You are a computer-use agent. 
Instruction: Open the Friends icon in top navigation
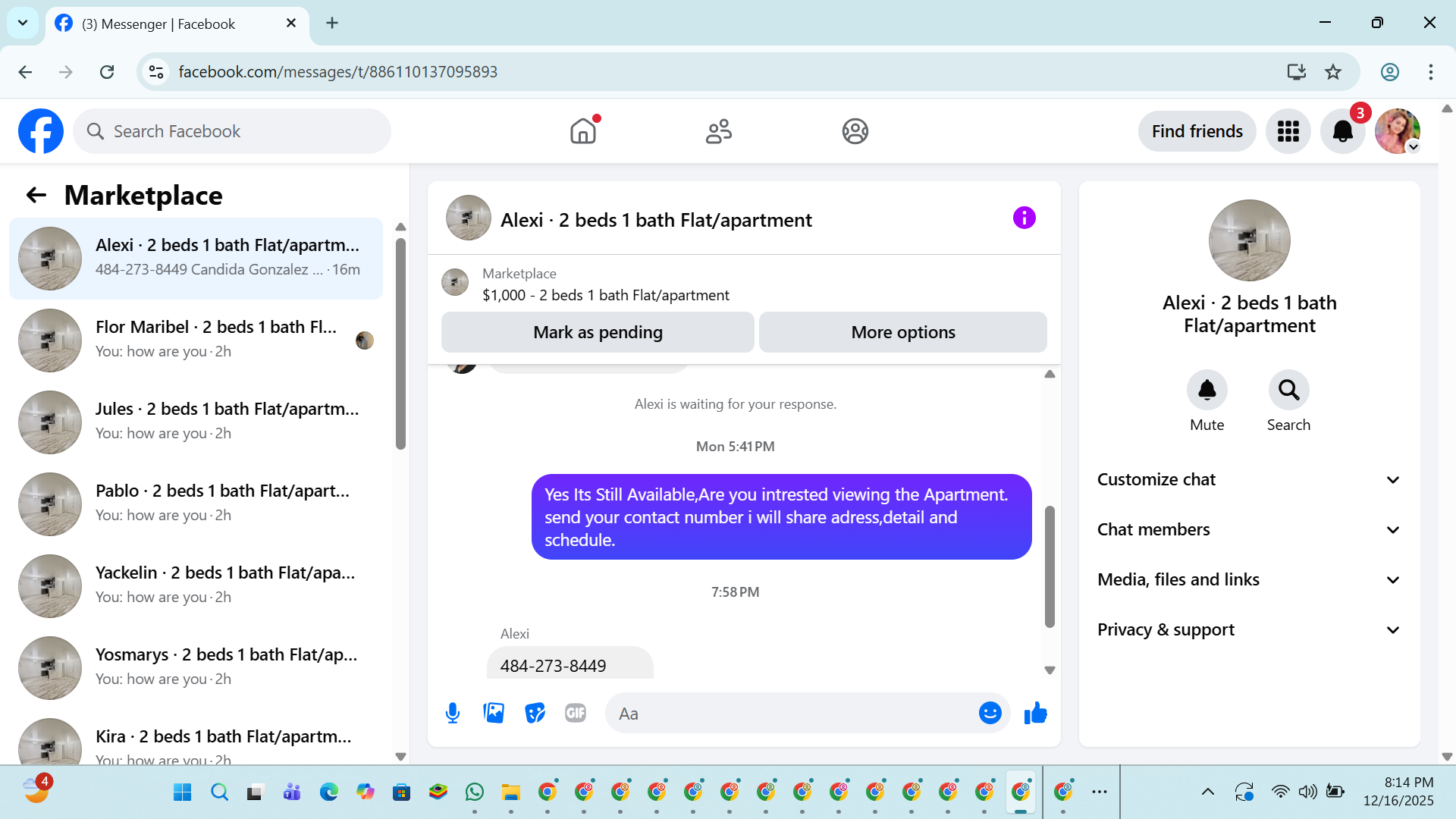(719, 131)
